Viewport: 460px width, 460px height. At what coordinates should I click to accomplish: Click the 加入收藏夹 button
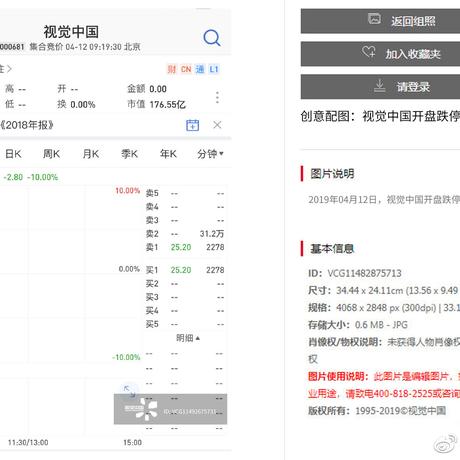pyautogui.click(x=380, y=54)
